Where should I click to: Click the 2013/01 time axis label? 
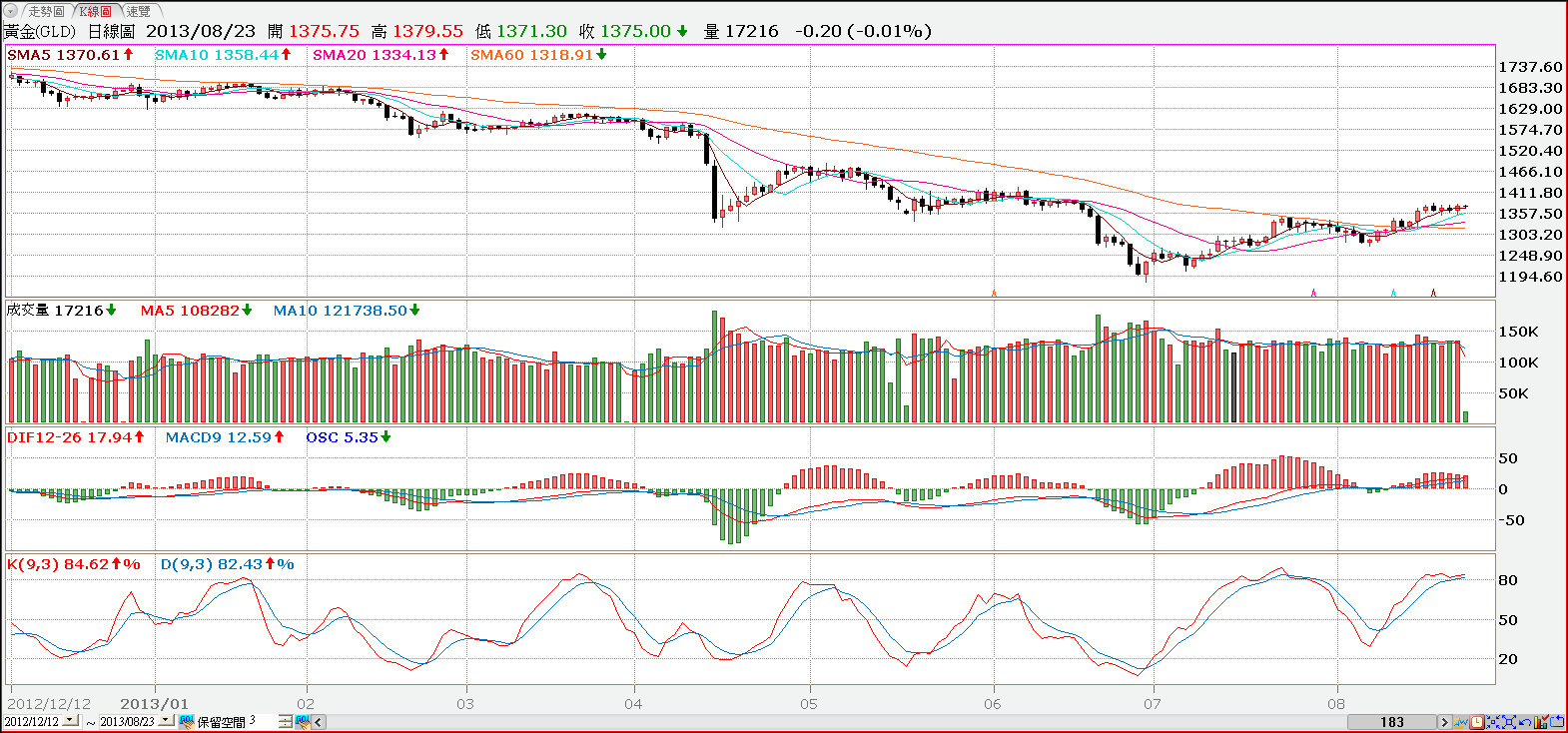pos(154,704)
